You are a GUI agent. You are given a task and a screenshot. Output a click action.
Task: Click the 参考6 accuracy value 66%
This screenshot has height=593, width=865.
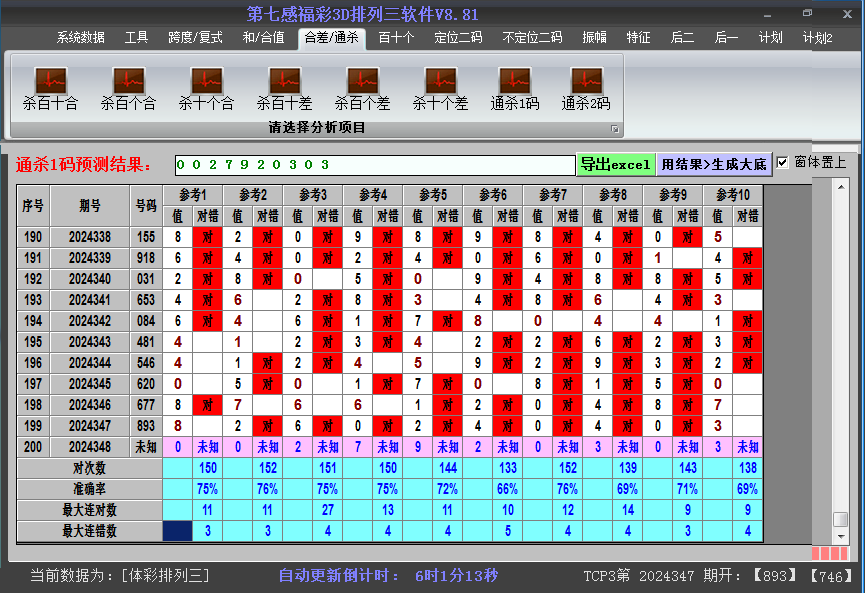508,489
